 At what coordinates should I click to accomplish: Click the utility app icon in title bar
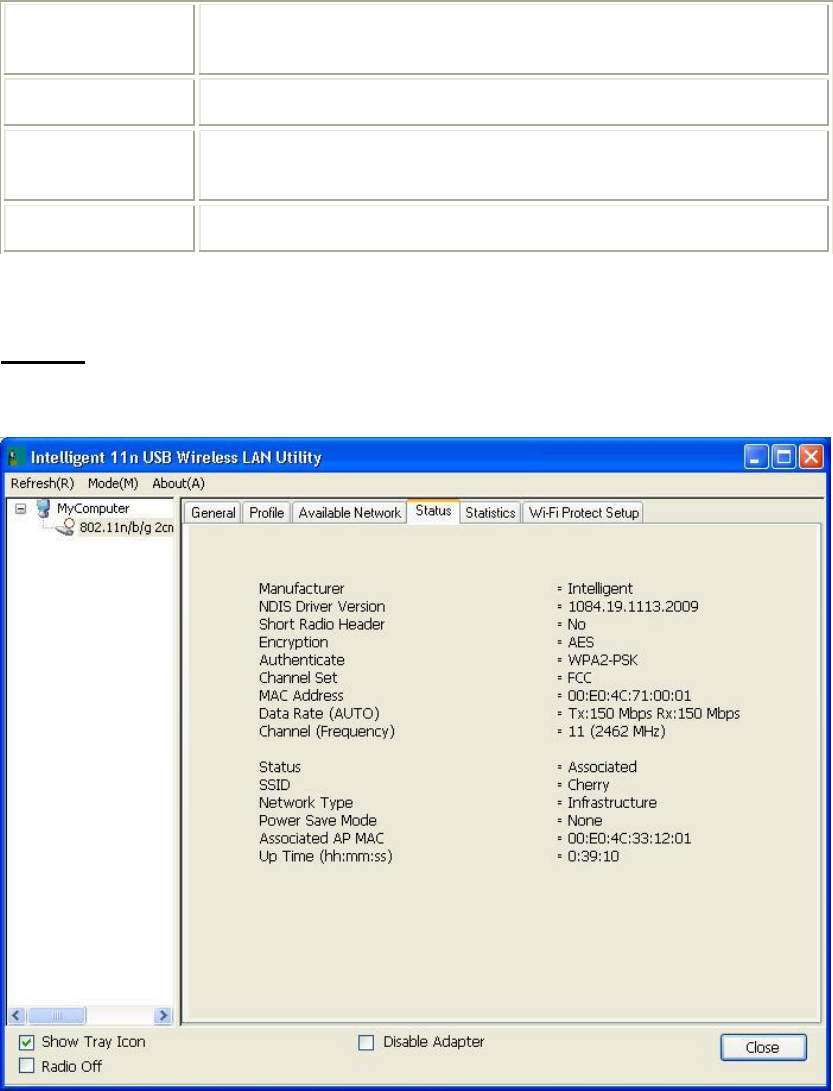click(x=15, y=457)
